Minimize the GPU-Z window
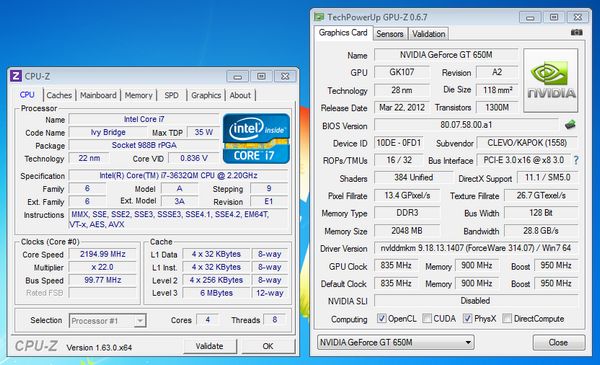Viewport: 600px width, 365px height. (x=530, y=17)
